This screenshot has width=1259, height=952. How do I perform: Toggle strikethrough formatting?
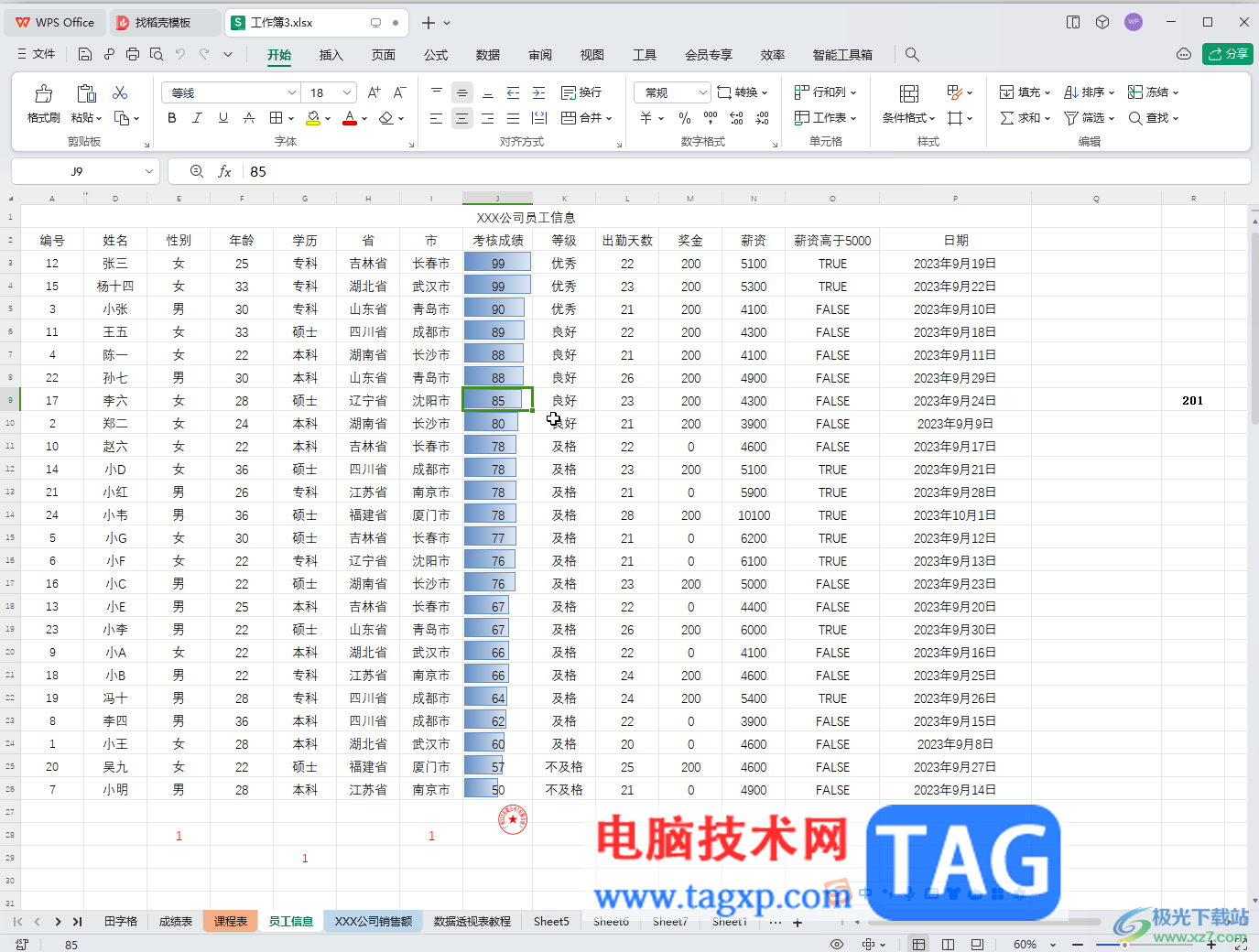(x=249, y=118)
